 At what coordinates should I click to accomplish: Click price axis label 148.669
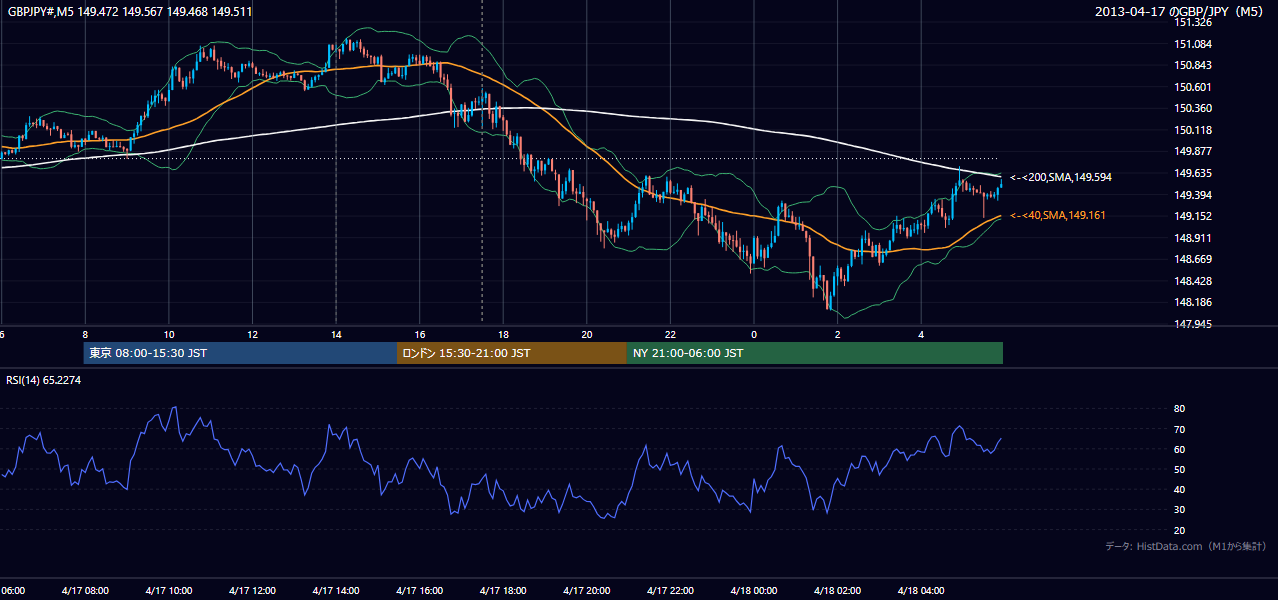pyautogui.click(x=1193, y=259)
